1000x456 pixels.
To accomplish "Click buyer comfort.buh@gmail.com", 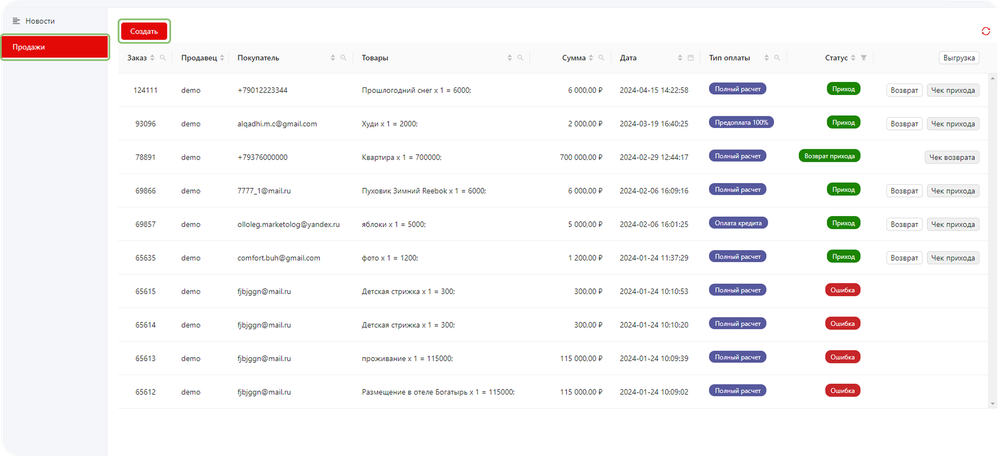I will point(279,258).
